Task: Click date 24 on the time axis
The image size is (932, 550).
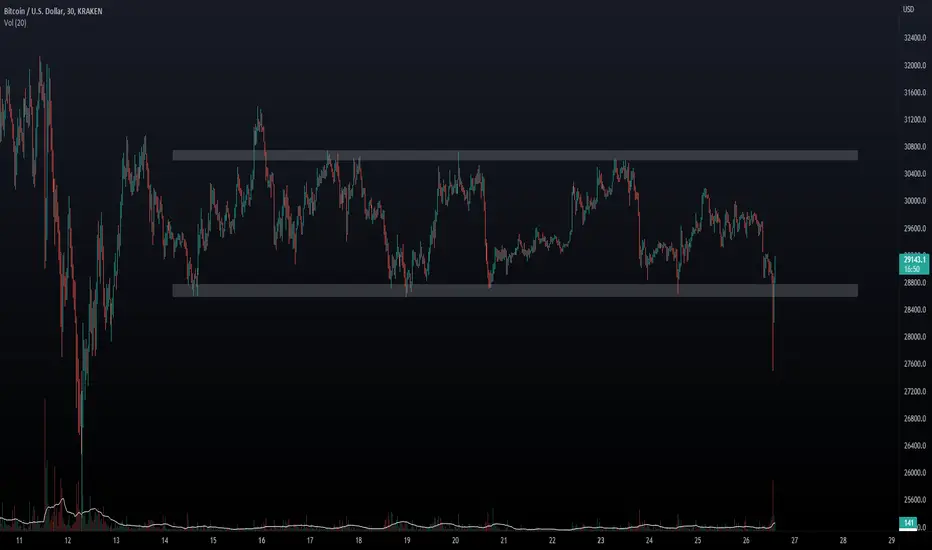Action: click(649, 540)
